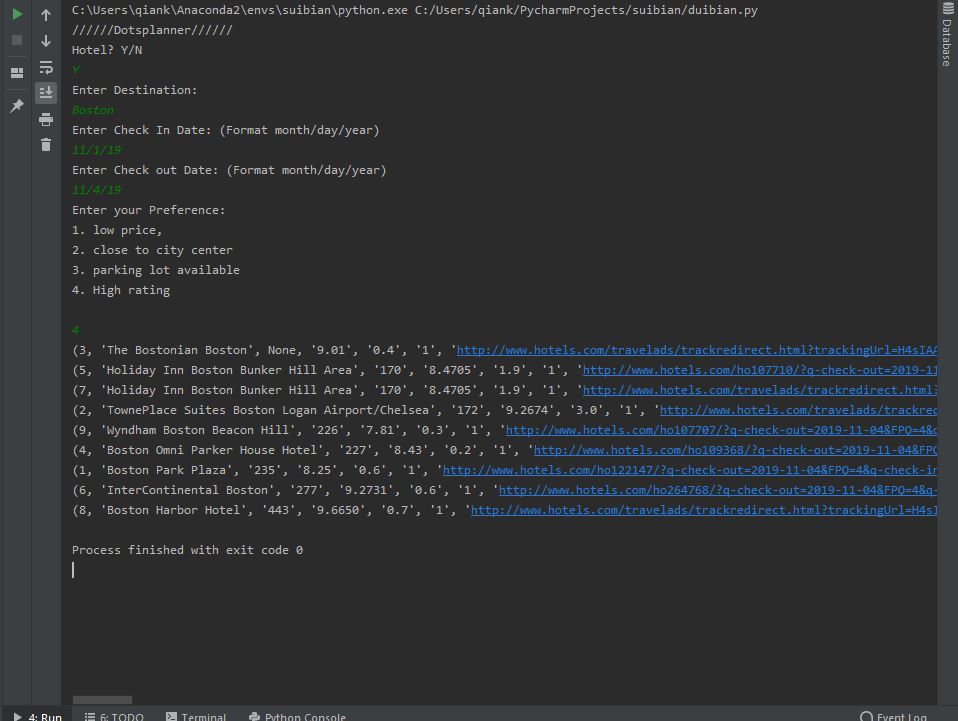
Task: Open the Terminal tool window
Action: [x=196, y=716]
